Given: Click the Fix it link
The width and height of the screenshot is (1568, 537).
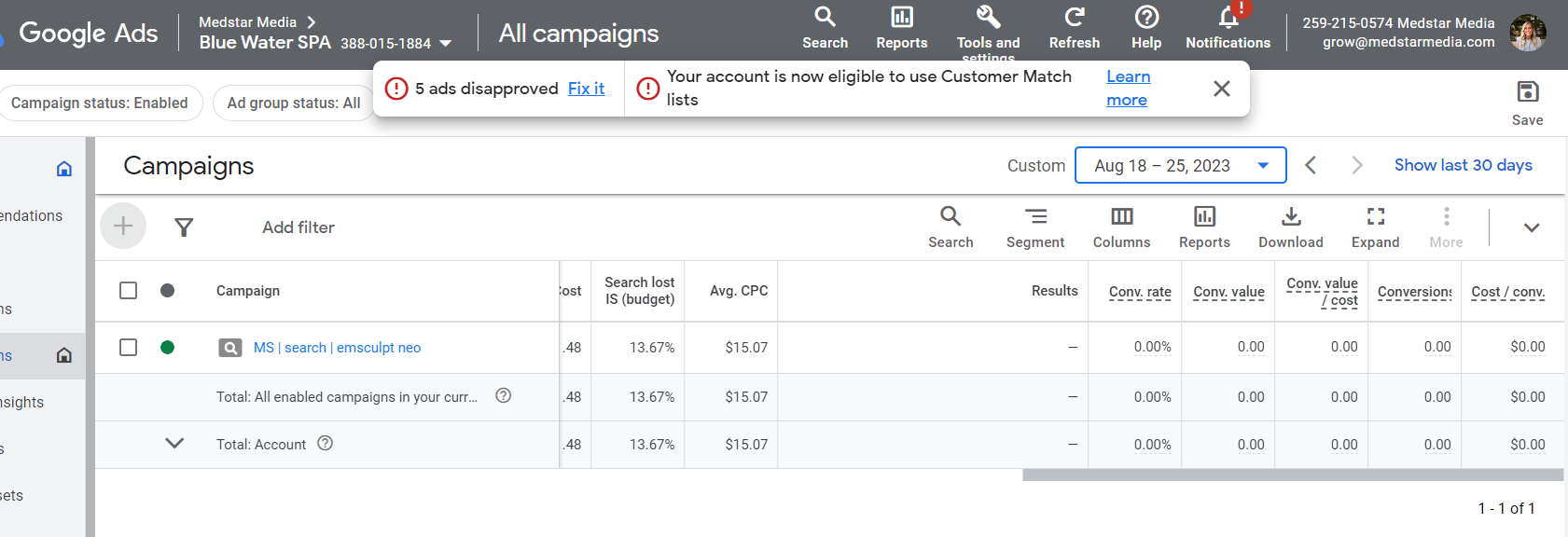Looking at the screenshot, I should point(586,89).
